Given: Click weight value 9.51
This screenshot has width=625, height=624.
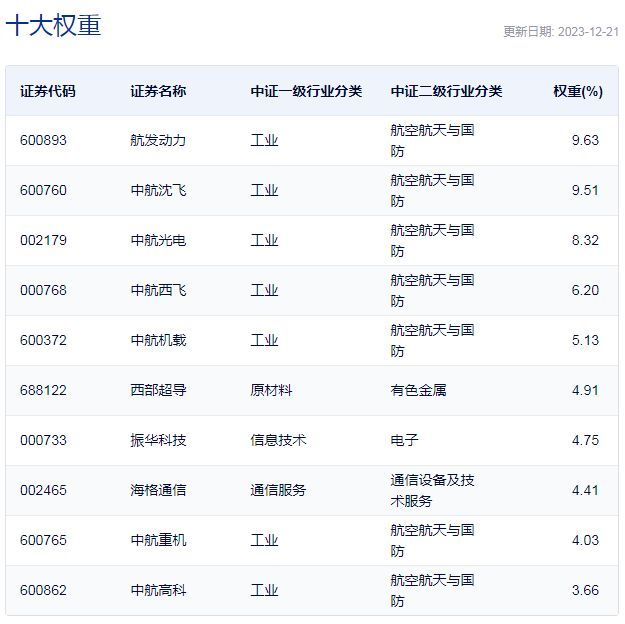Looking at the screenshot, I should point(585,190).
